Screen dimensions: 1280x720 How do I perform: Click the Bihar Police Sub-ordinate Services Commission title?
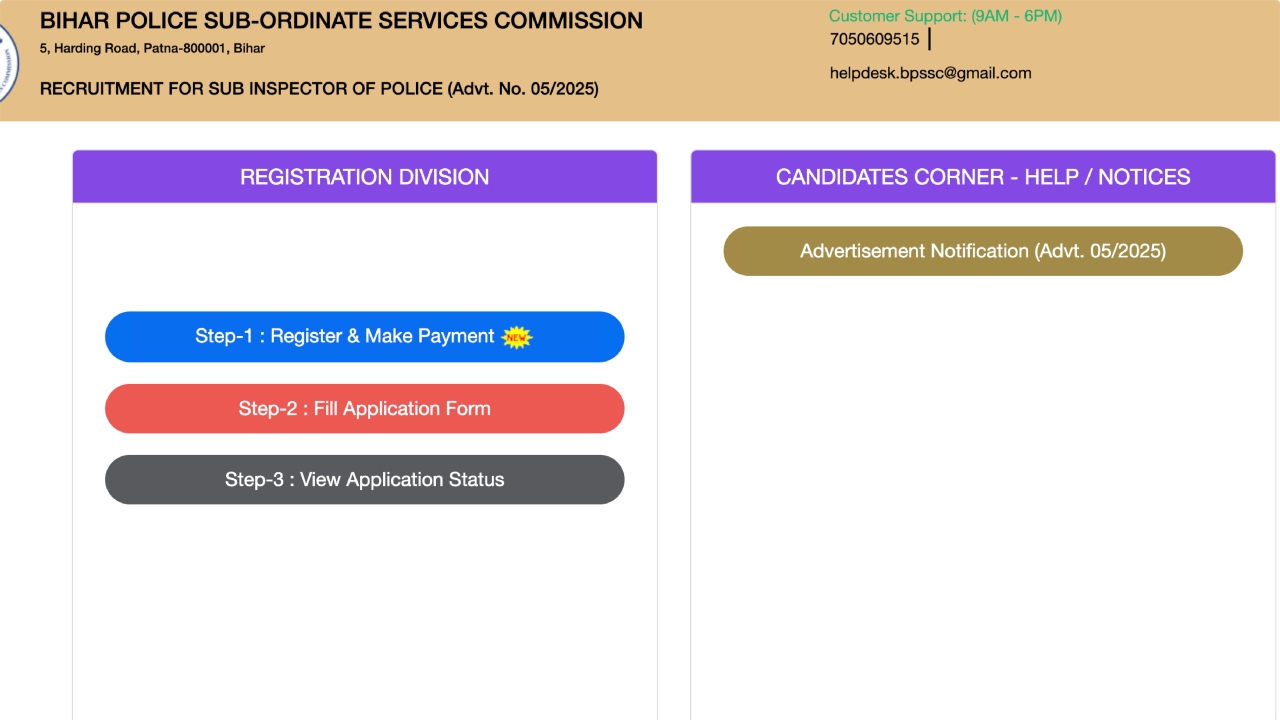tap(341, 21)
